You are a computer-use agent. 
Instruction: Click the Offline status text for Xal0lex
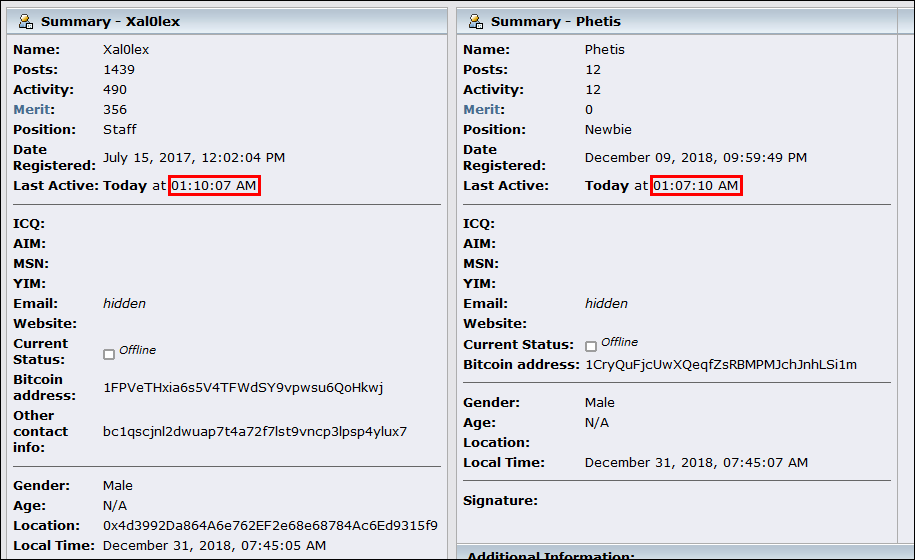click(138, 350)
